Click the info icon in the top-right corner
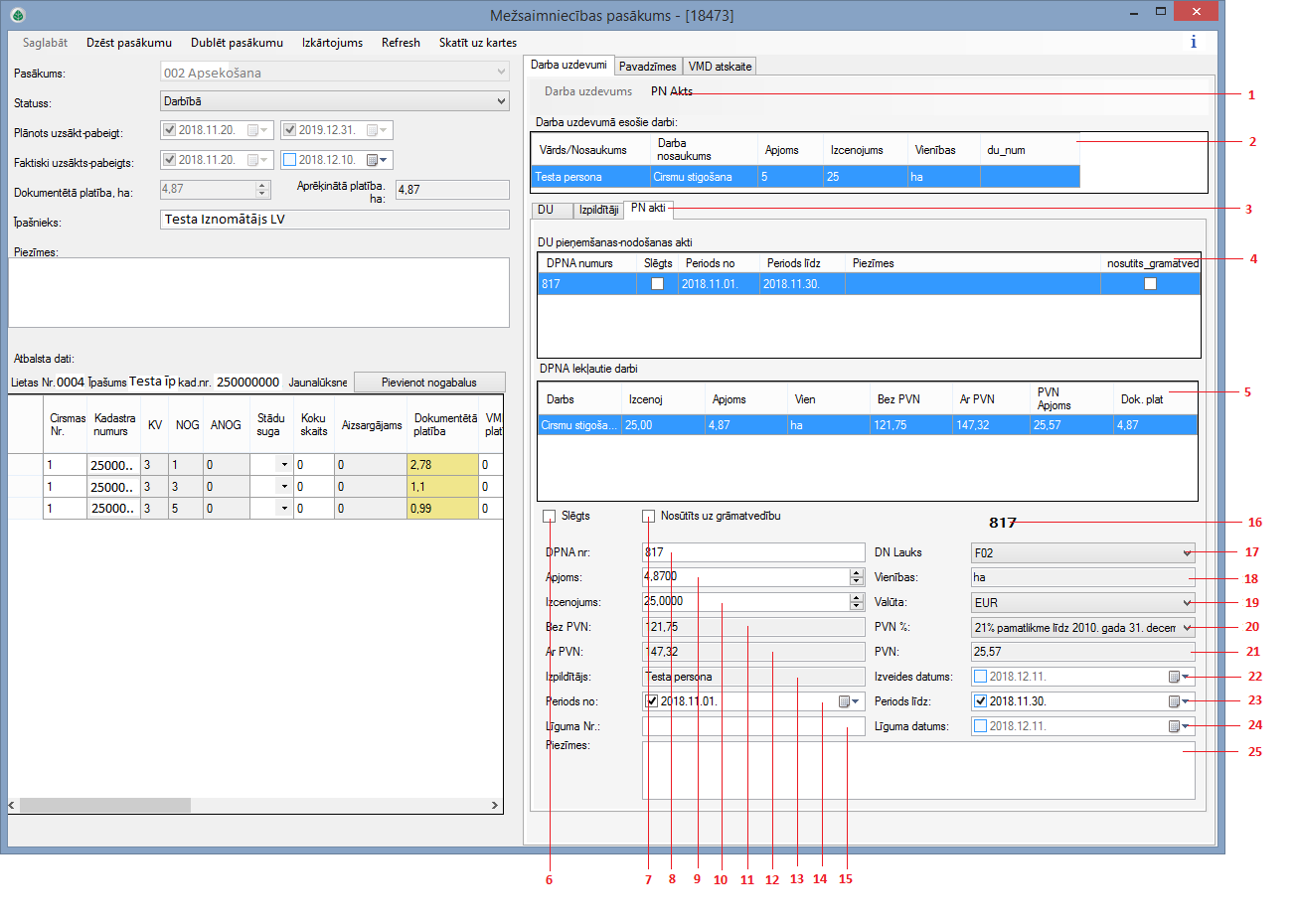Viewport: 1298px width, 924px height. pos(1193,42)
